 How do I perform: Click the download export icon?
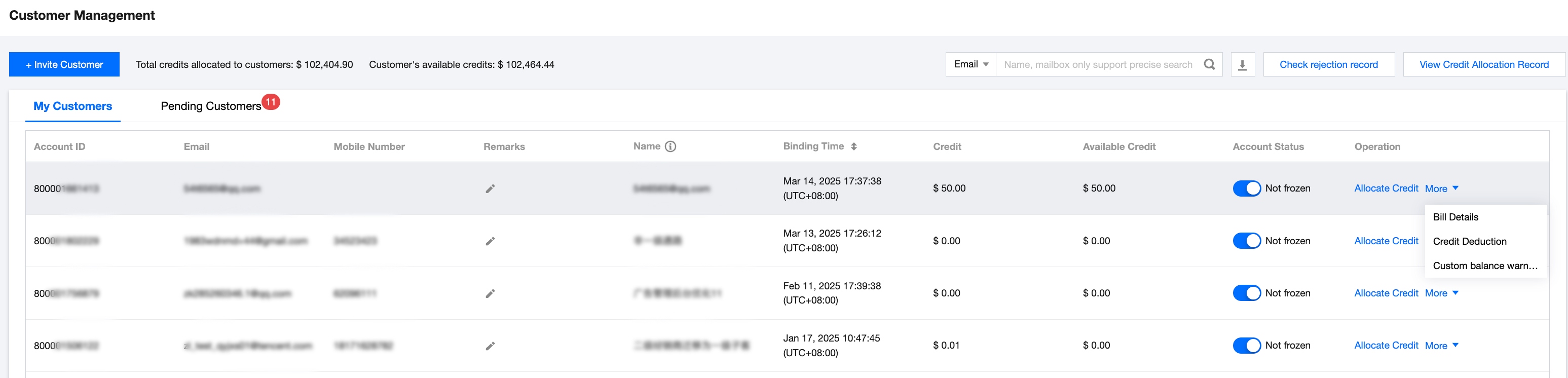(x=1242, y=64)
